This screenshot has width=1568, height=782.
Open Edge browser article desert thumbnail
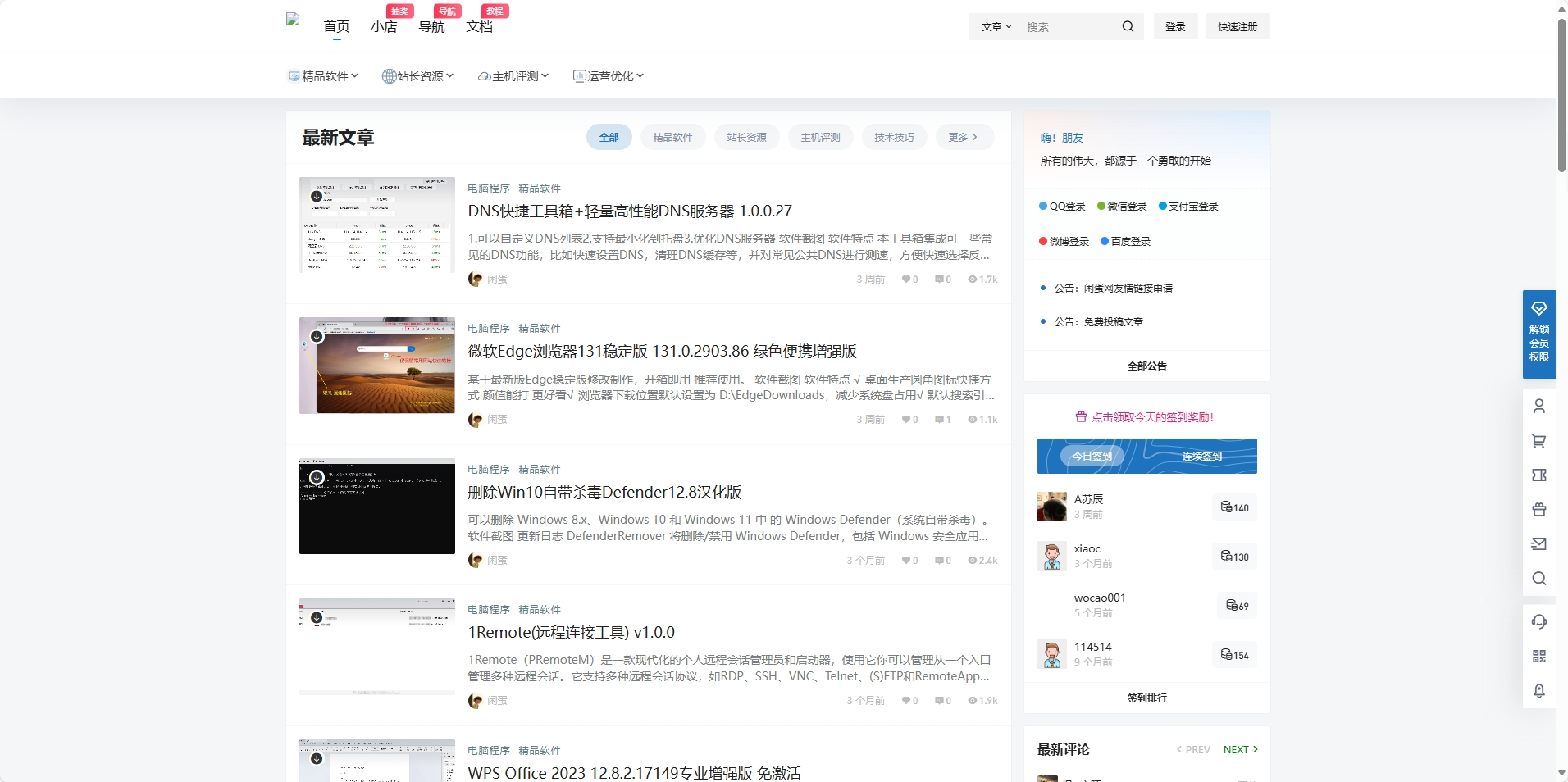376,366
